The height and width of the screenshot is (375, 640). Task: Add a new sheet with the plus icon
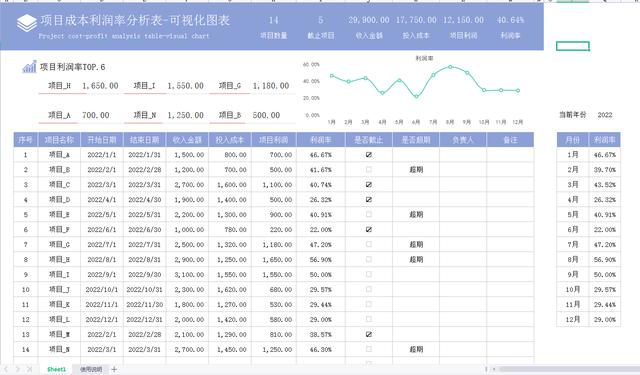[114, 369]
